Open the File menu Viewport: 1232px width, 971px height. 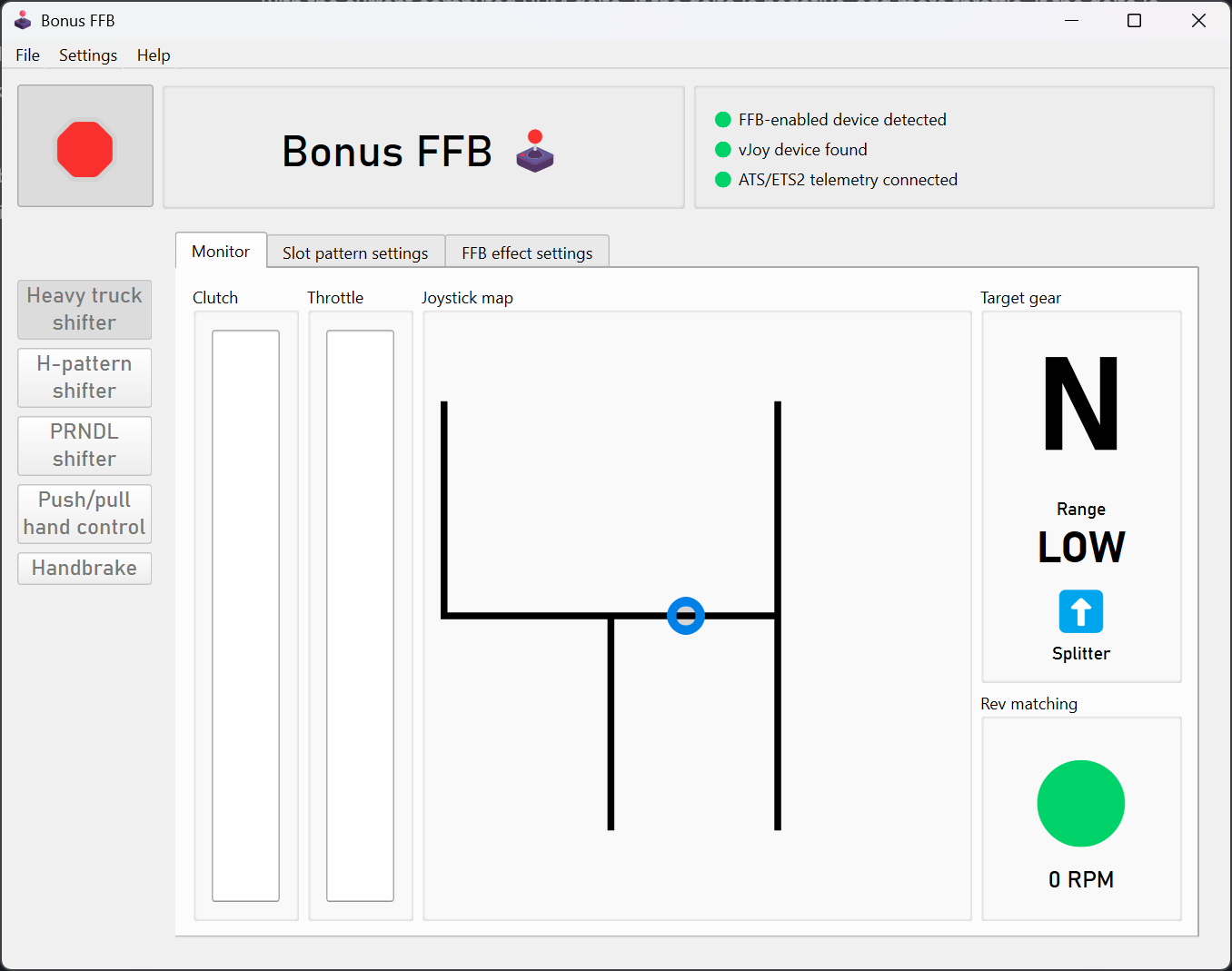(x=28, y=55)
